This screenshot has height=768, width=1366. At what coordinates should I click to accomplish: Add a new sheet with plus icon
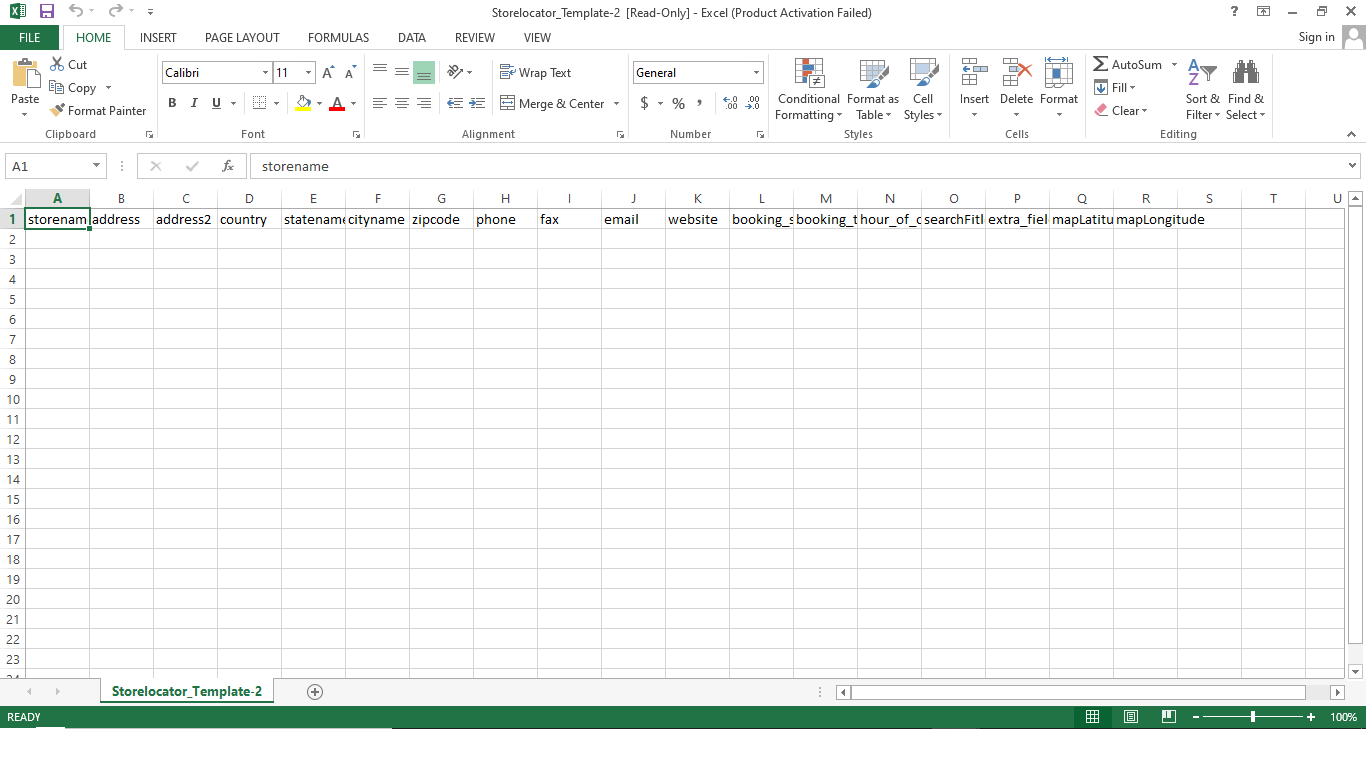tap(315, 692)
